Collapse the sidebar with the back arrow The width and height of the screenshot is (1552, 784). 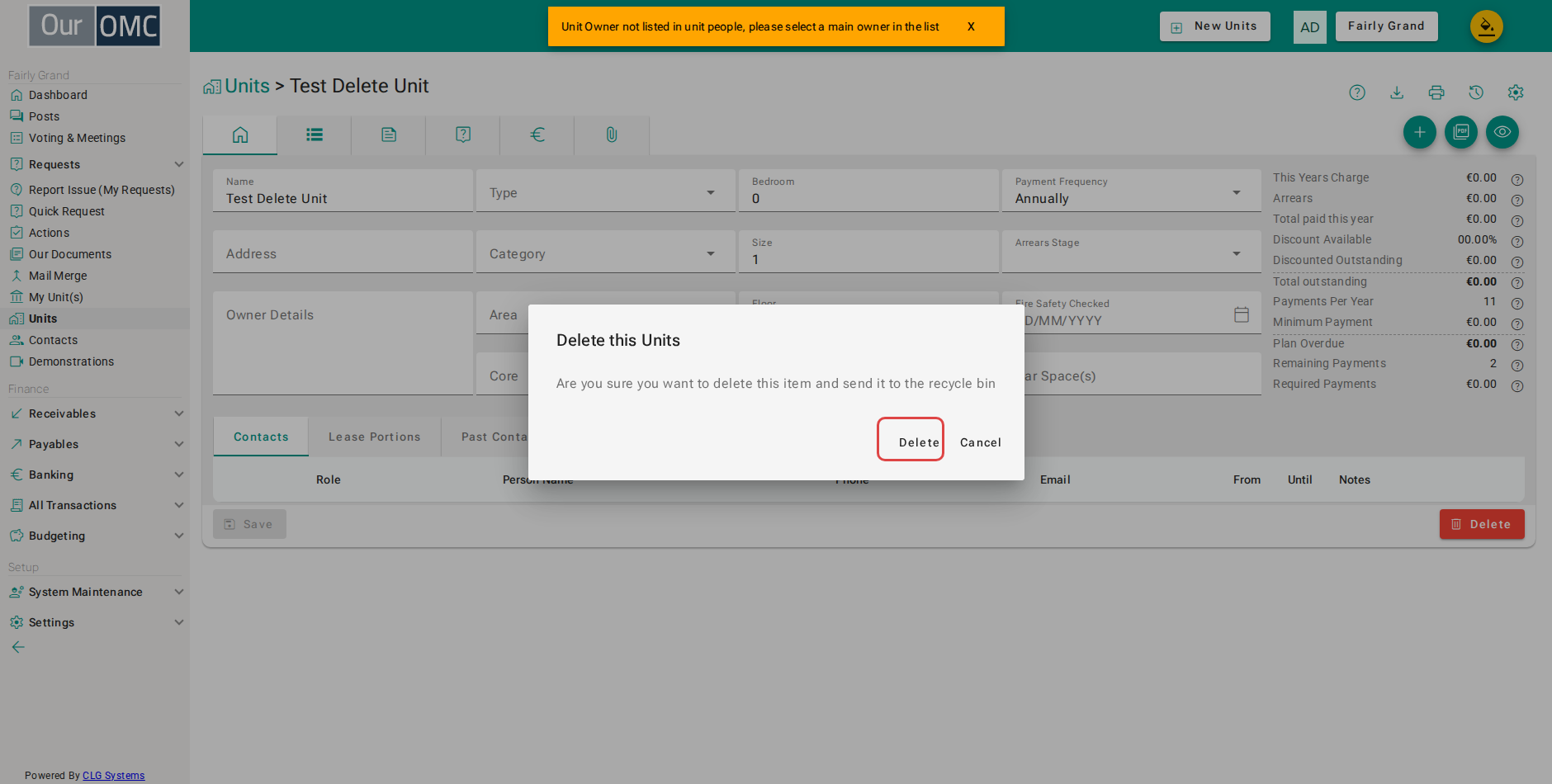pos(18,647)
